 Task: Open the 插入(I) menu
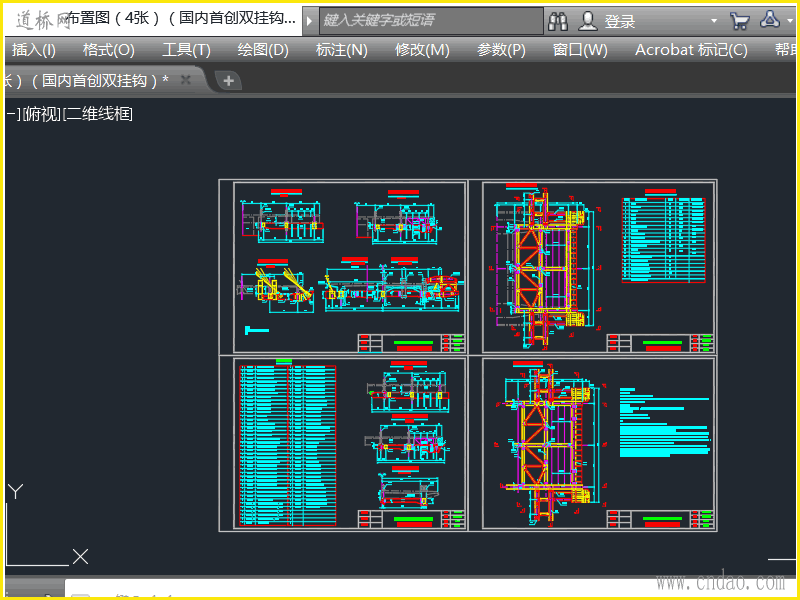coord(34,50)
